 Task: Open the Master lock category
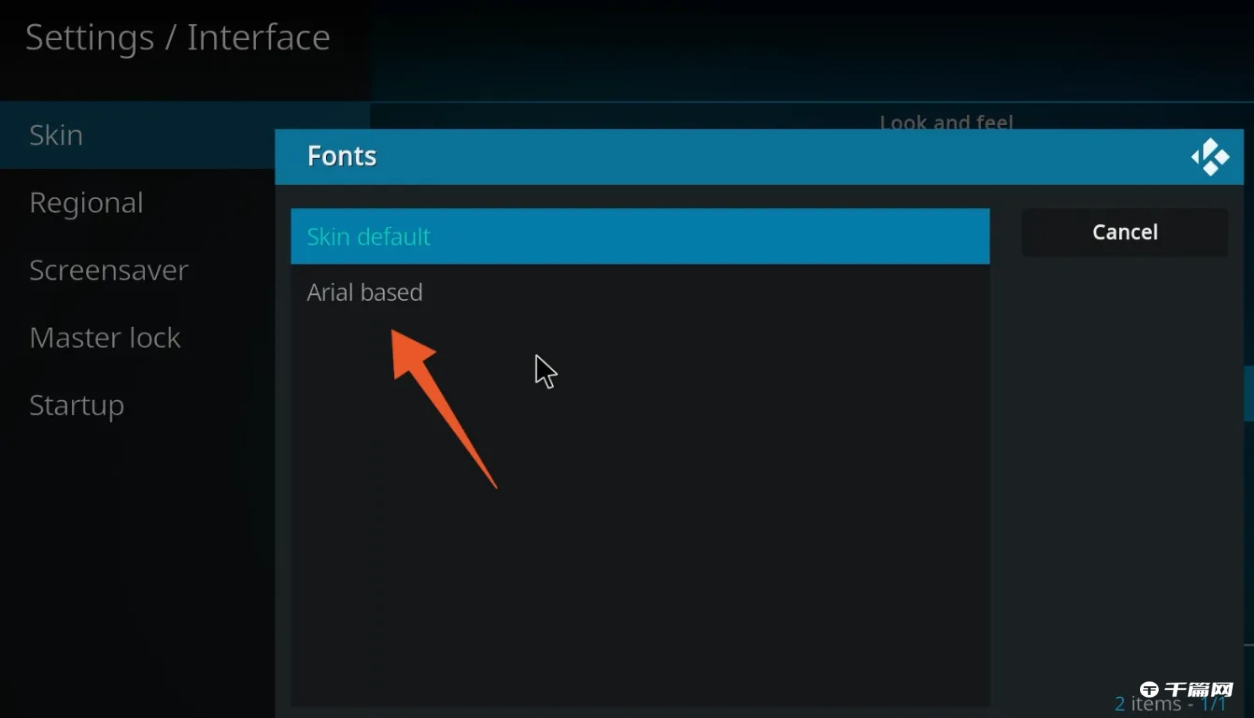tap(105, 338)
